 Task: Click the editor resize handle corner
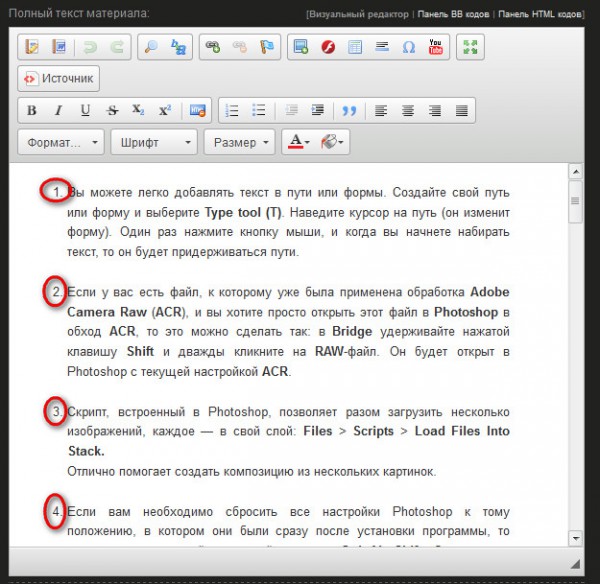pos(576,563)
